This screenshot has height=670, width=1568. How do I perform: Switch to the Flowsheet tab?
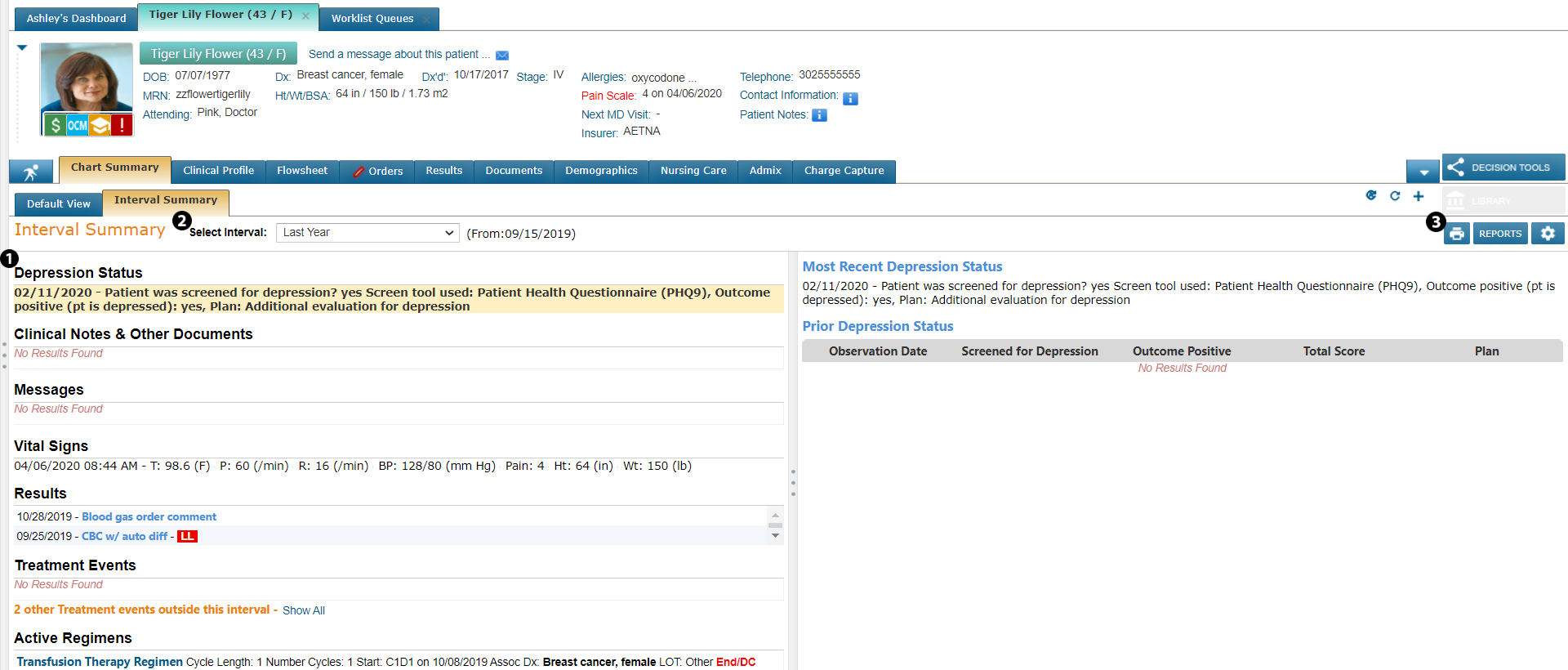(302, 171)
